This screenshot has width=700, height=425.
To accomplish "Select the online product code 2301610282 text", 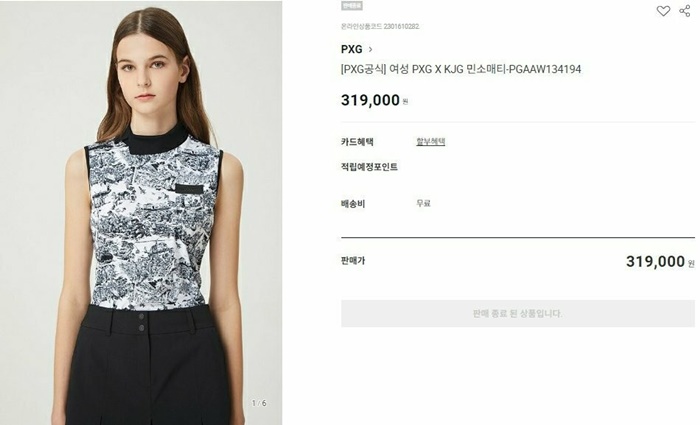I will click(x=380, y=26).
